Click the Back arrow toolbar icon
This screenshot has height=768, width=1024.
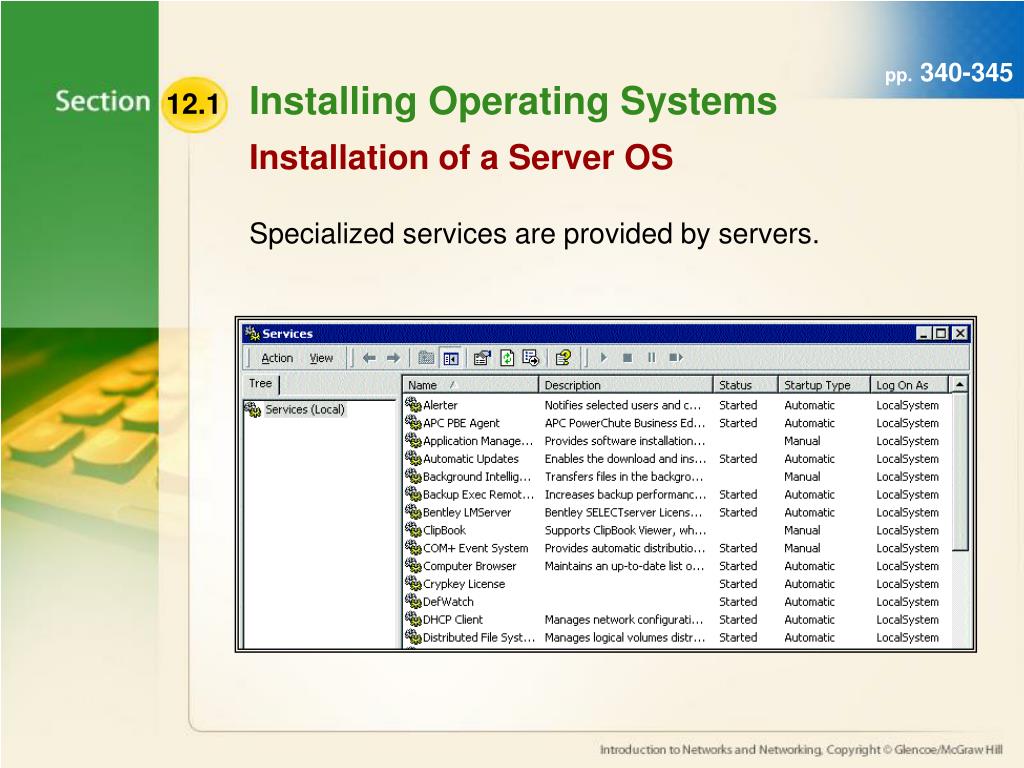[x=369, y=358]
